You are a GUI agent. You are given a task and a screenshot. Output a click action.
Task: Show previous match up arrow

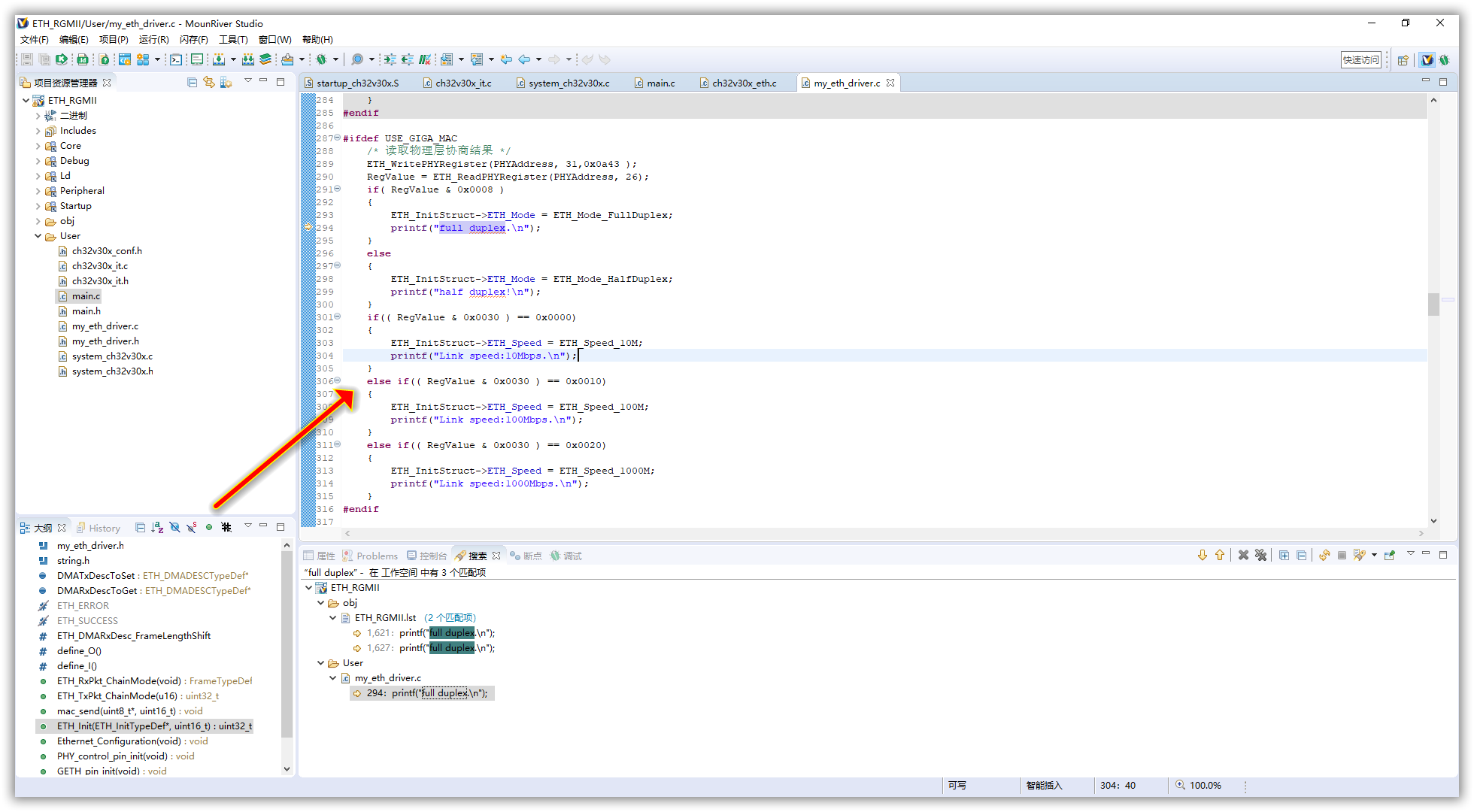coord(1220,555)
